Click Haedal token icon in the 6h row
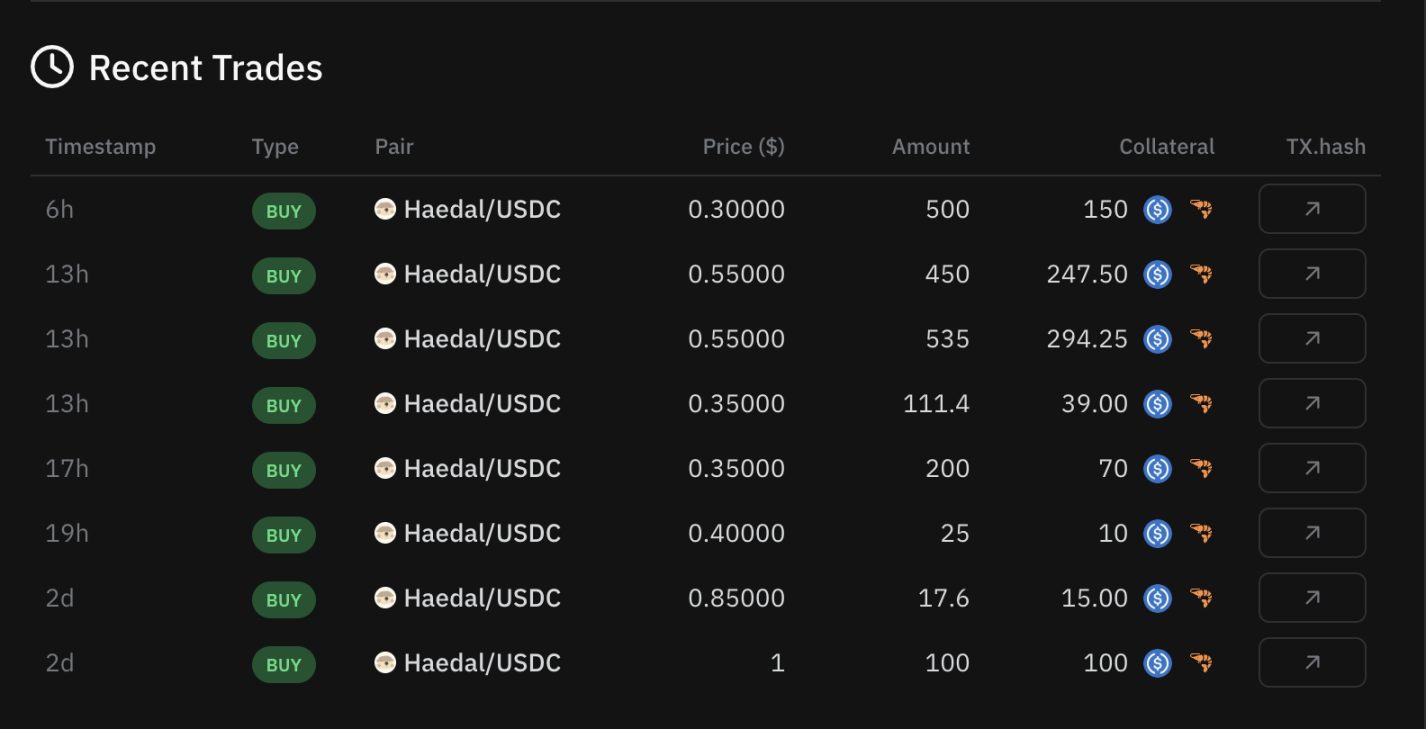The image size is (1426, 729). coord(385,209)
